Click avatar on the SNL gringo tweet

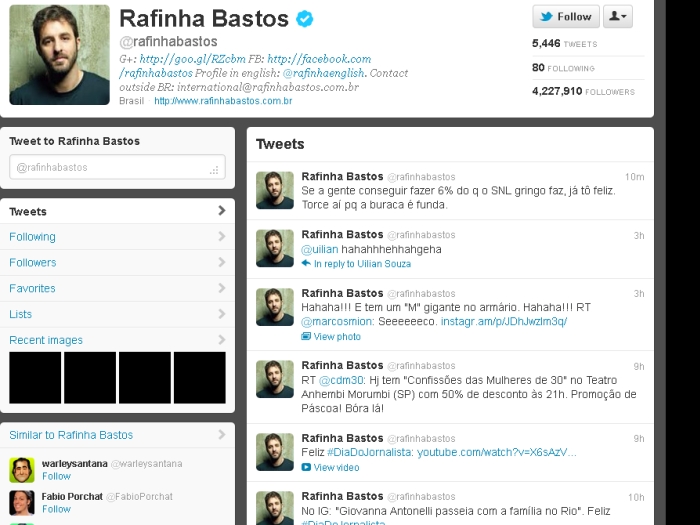(x=275, y=190)
